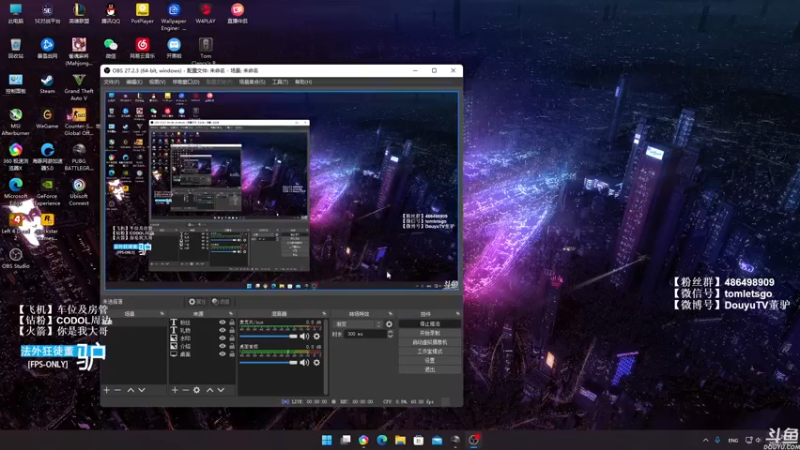Click OBS Studio icon on taskbar
Image resolution: width=800 pixels, height=450 pixels.
(x=474, y=440)
